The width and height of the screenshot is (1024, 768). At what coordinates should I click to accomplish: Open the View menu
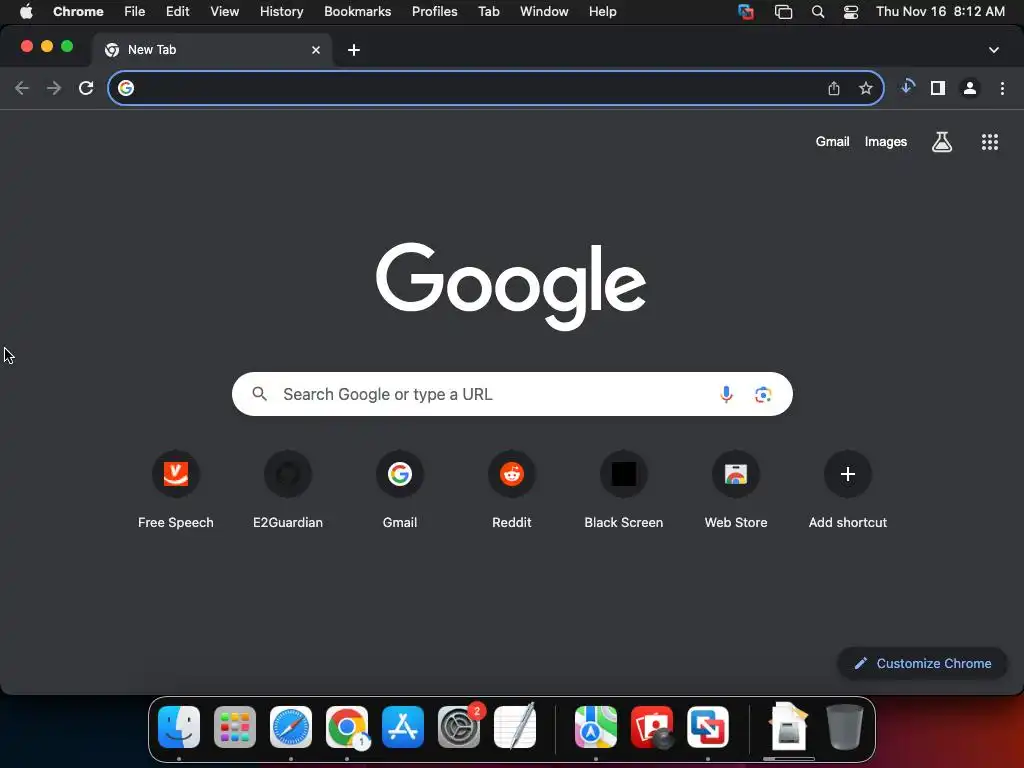click(224, 12)
